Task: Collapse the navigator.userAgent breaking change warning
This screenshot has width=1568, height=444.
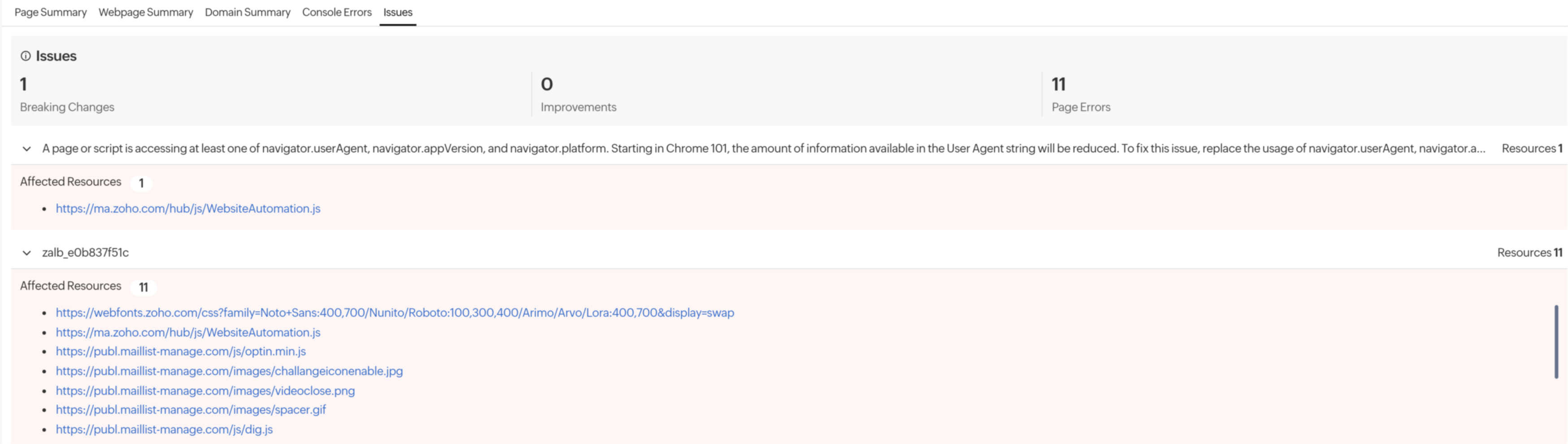Action: (x=26, y=148)
